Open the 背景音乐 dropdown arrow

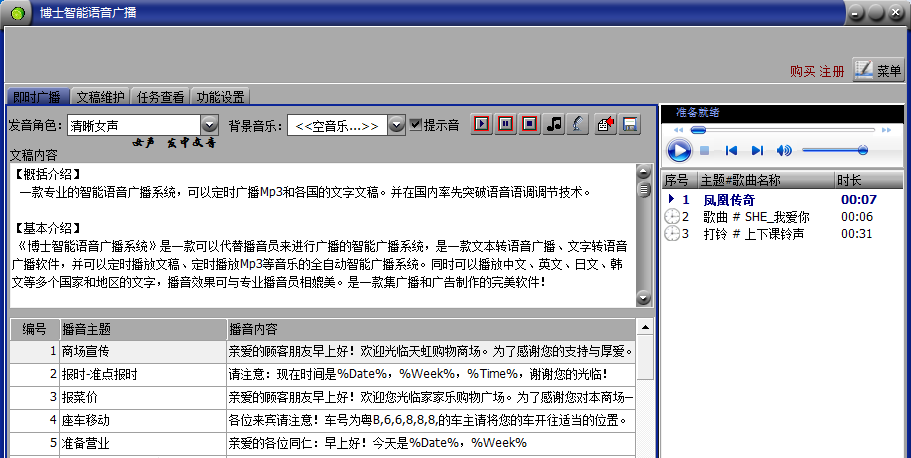click(396, 125)
